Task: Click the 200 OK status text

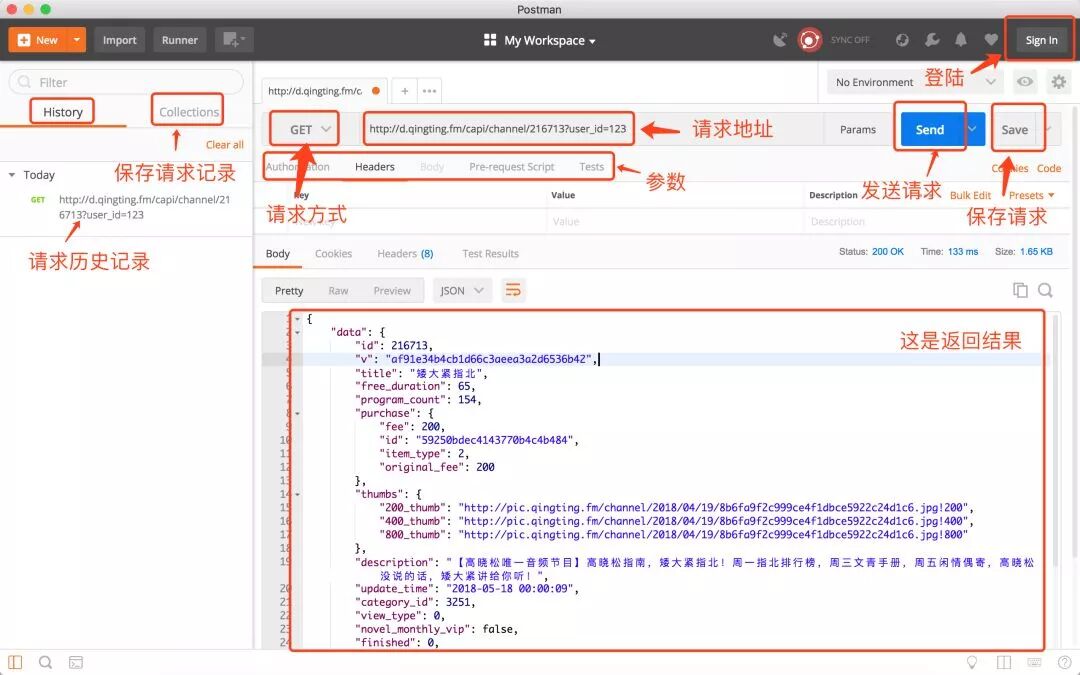Action: coord(888,251)
